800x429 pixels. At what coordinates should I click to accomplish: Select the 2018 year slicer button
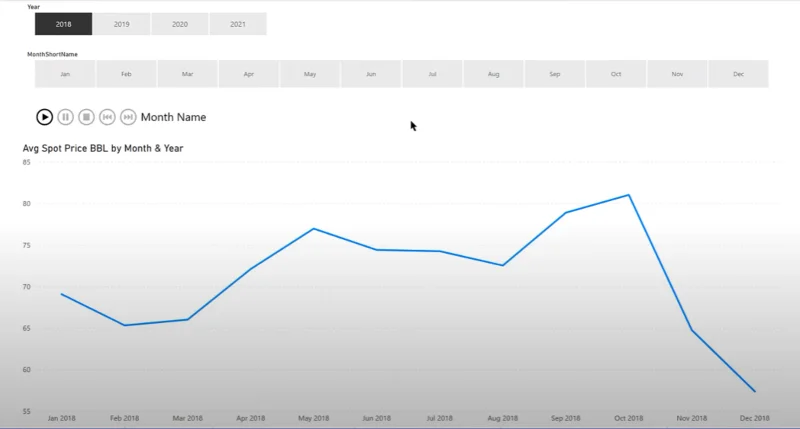click(x=63, y=24)
